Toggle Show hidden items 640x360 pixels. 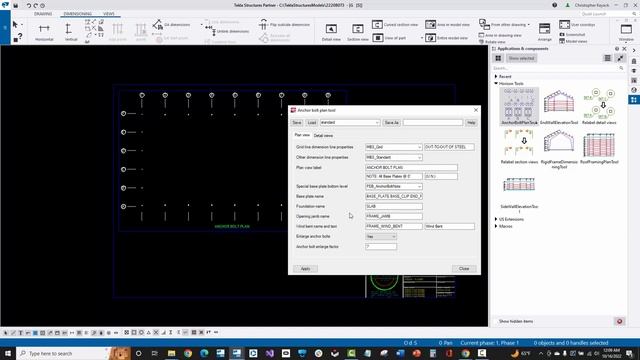tap(516, 321)
